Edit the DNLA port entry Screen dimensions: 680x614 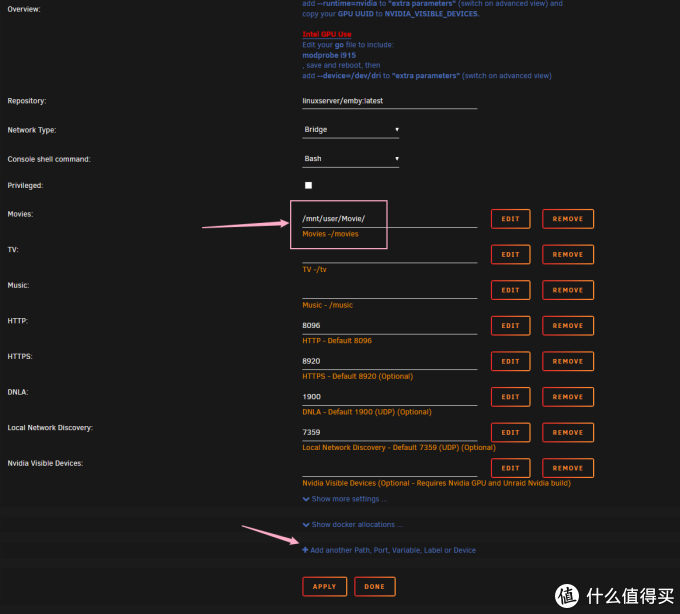coord(510,397)
